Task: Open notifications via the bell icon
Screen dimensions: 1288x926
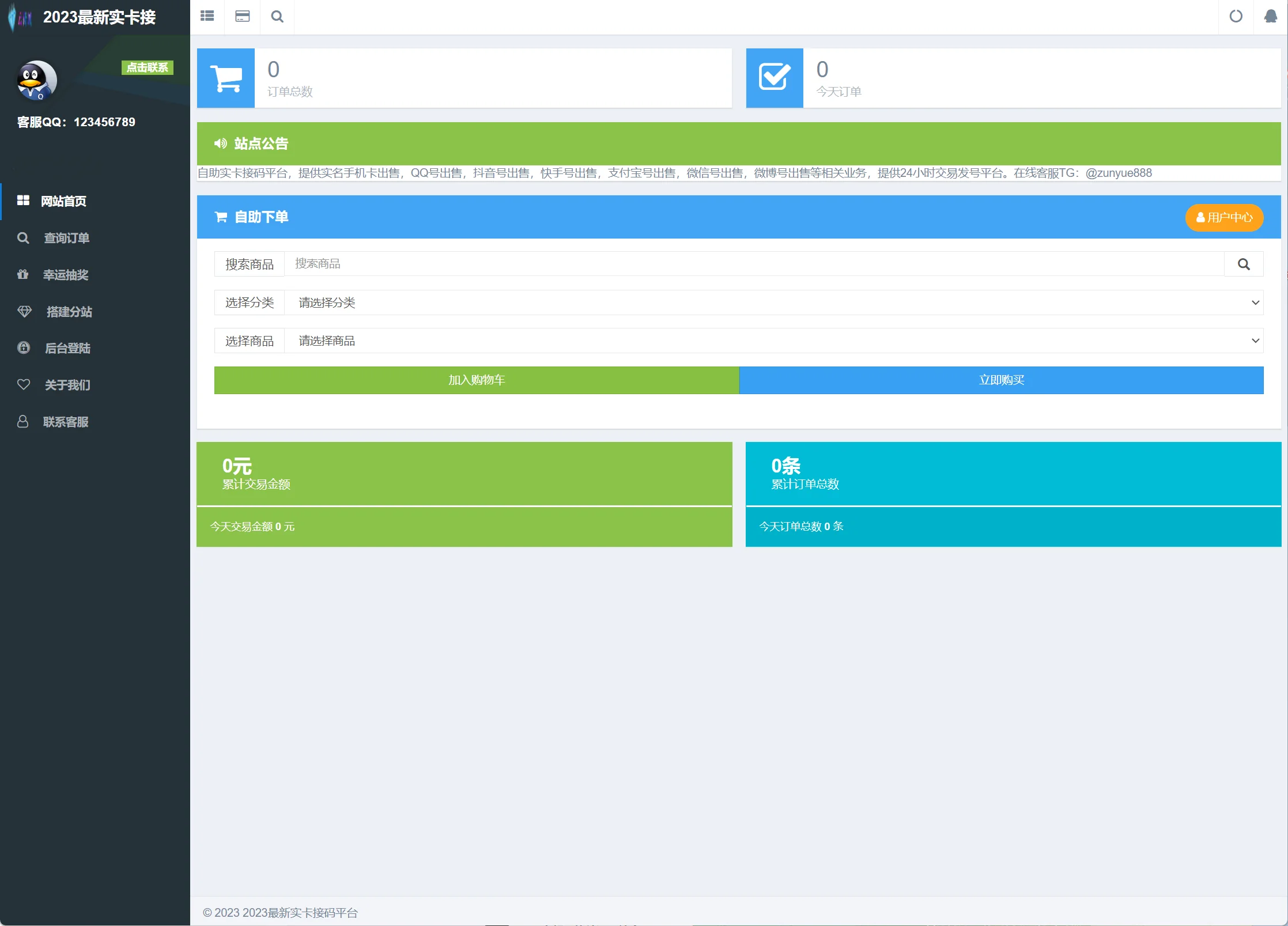Action: 1270,16
